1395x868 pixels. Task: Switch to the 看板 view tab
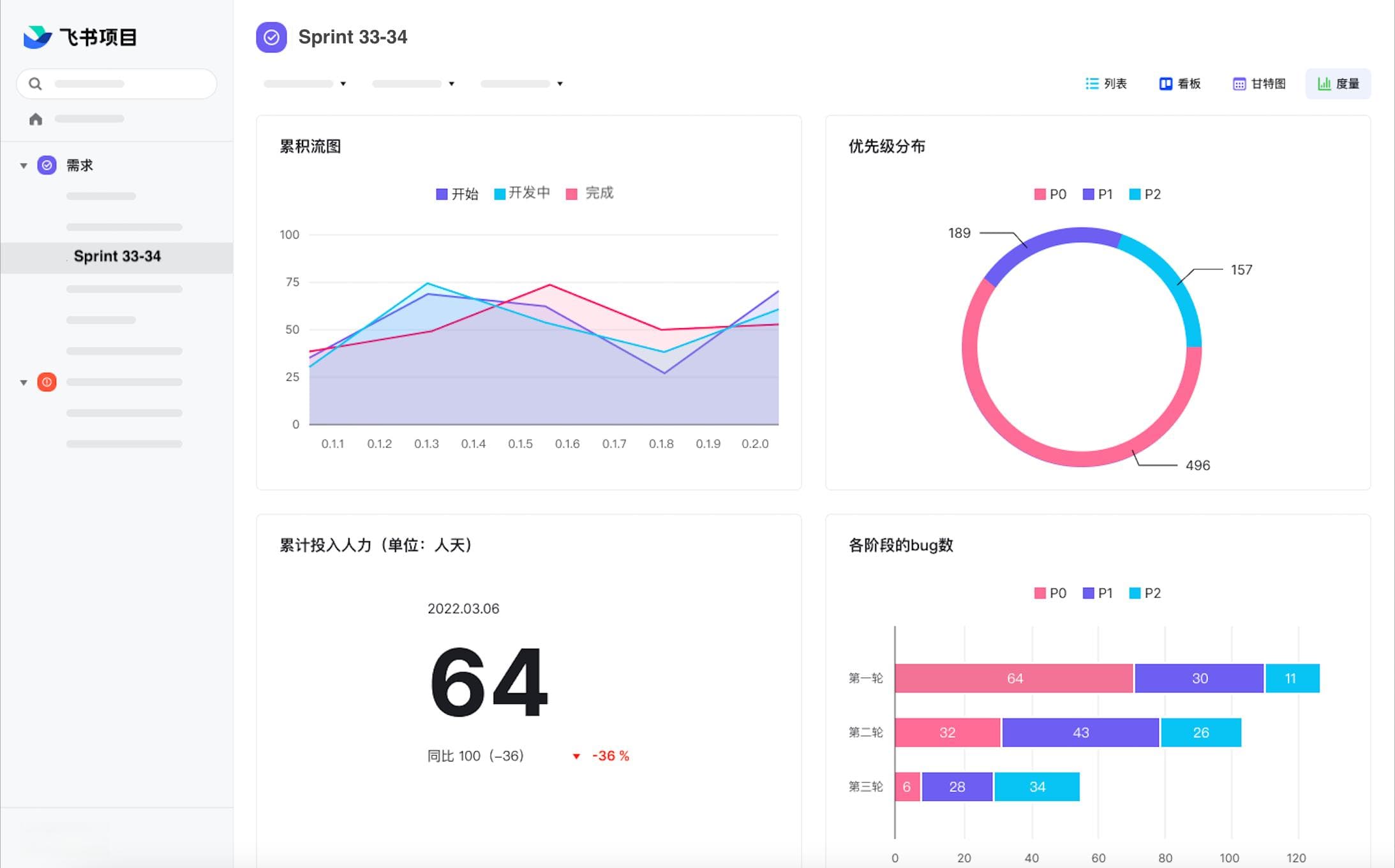click(1180, 84)
